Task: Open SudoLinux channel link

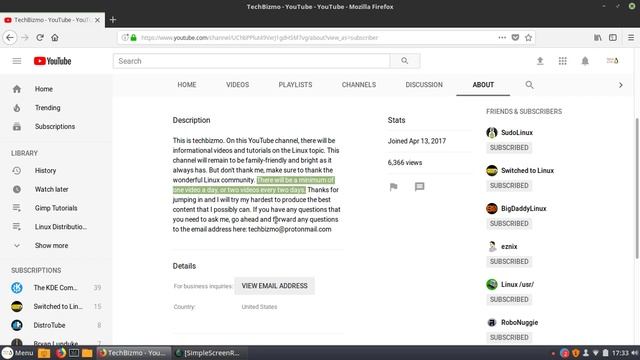Action: coord(517,133)
